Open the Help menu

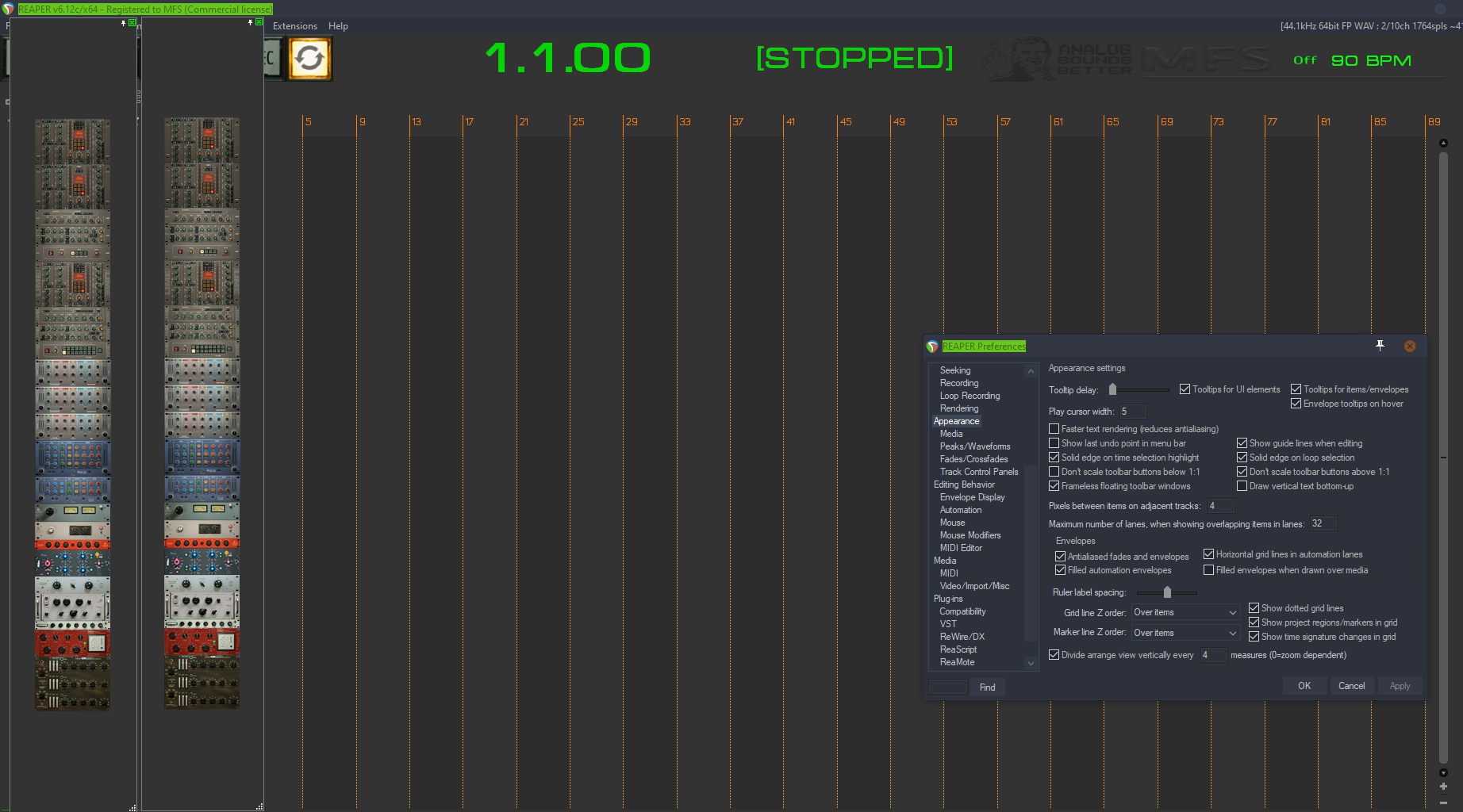click(x=338, y=26)
